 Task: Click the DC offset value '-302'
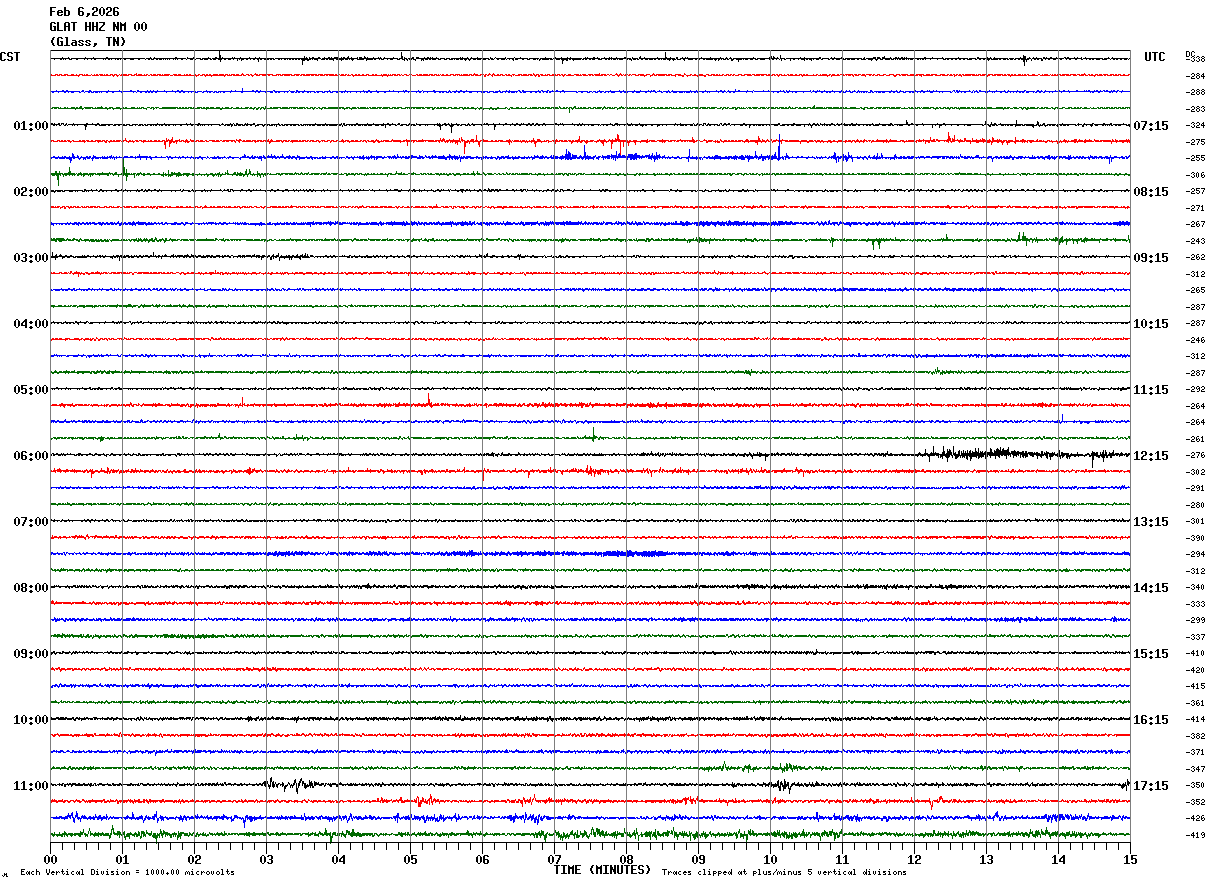pyautogui.click(x=1195, y=472)
